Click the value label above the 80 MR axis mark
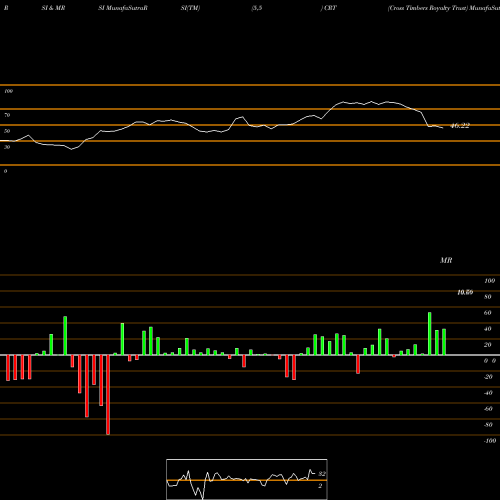The height and width of the screenshot is (500, 500). [x=465, y=292]
